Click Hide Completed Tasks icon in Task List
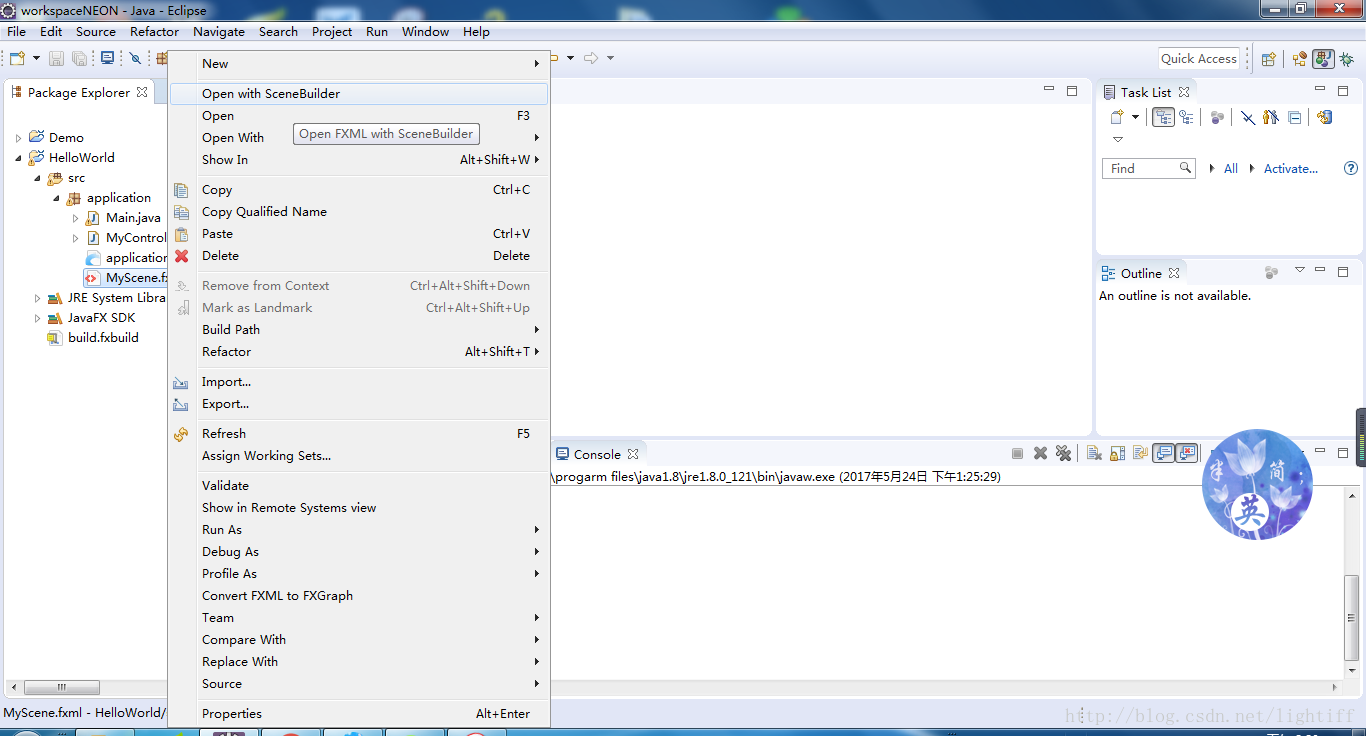The height and width of the screenshot is (736, 1366). tap(1248, 117)
